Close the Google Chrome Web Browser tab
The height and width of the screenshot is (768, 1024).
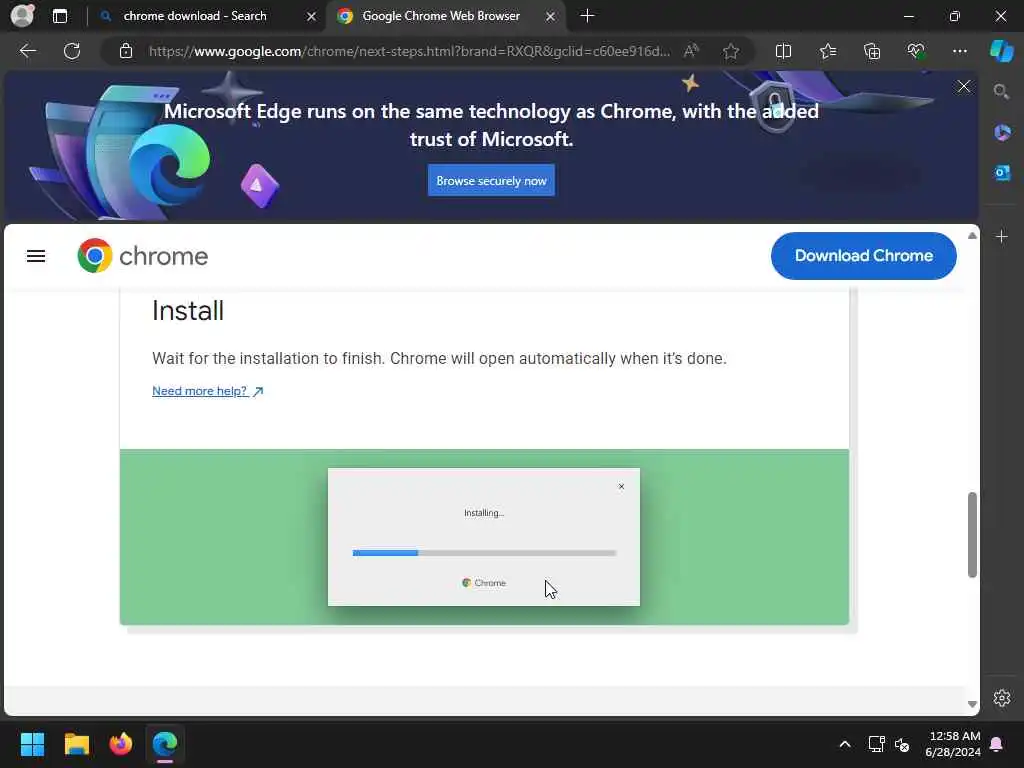pos(551,16)
